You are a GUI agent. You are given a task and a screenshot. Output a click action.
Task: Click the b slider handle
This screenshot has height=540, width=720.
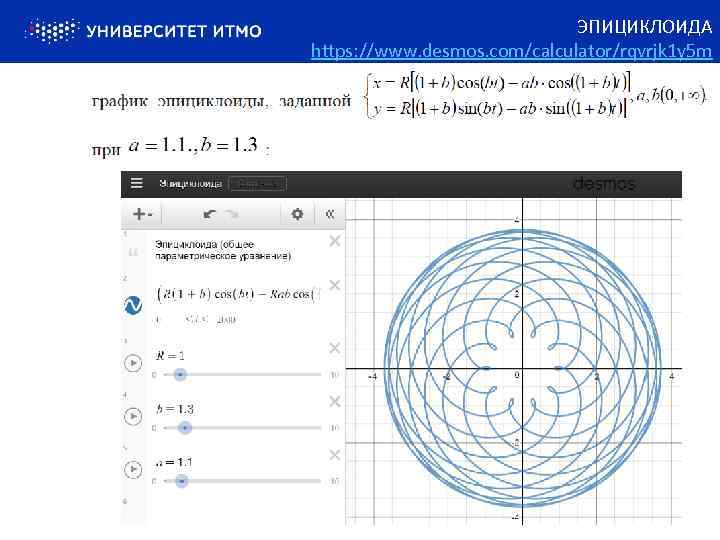point(185,428)
